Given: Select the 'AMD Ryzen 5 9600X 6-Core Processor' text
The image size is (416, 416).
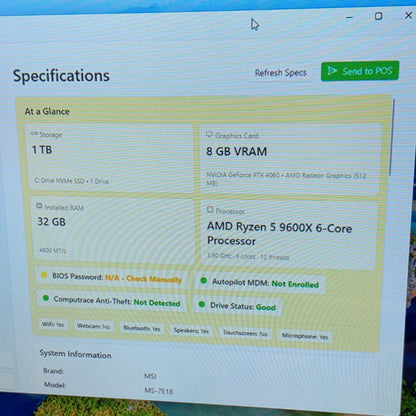Looking at the screenshot, I should 279,234.
